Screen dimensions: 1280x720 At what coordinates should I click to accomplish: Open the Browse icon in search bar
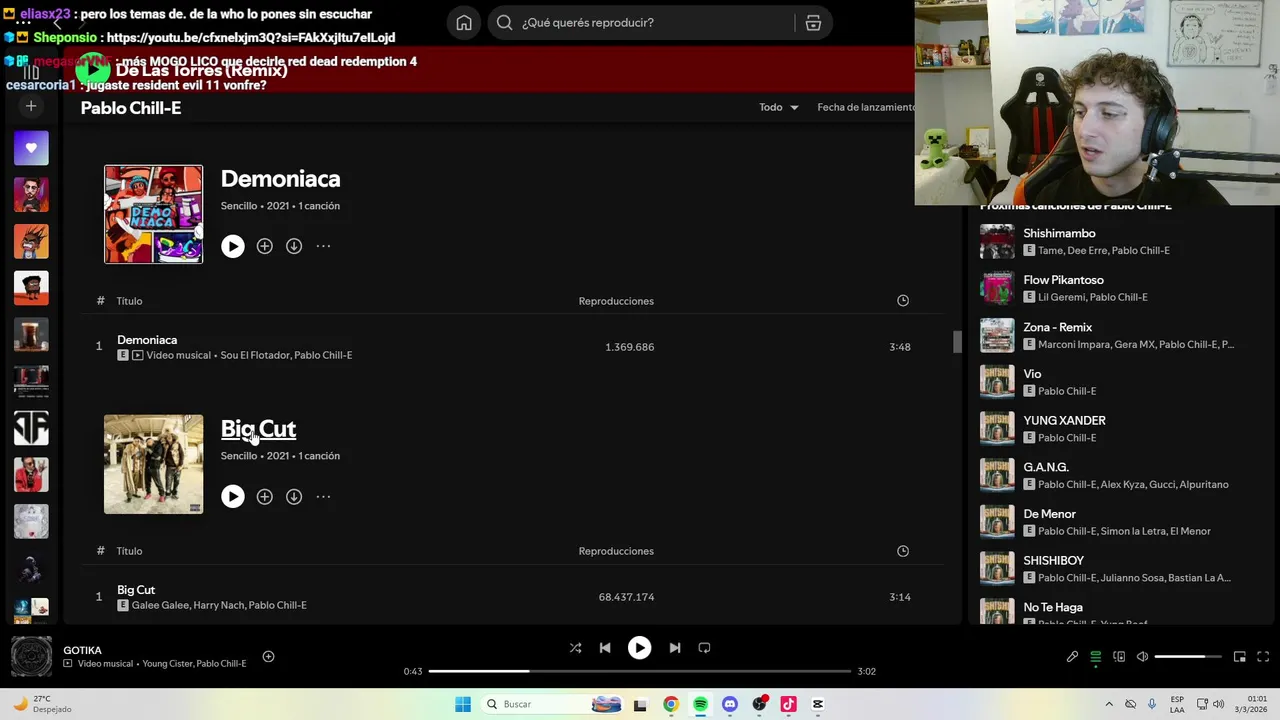pyautogui.click(x=813, y=23)
